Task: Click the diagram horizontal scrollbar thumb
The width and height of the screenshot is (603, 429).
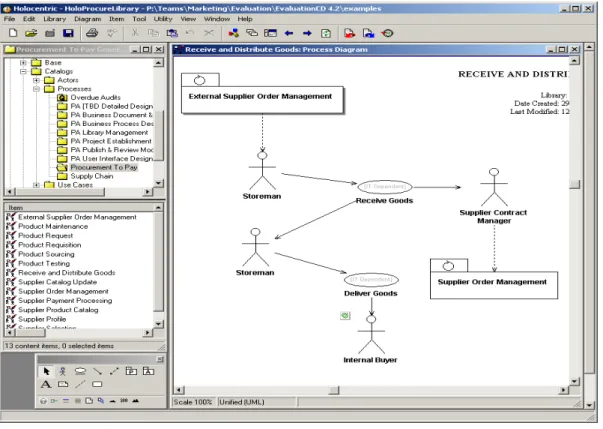Action: pos(334,390)
